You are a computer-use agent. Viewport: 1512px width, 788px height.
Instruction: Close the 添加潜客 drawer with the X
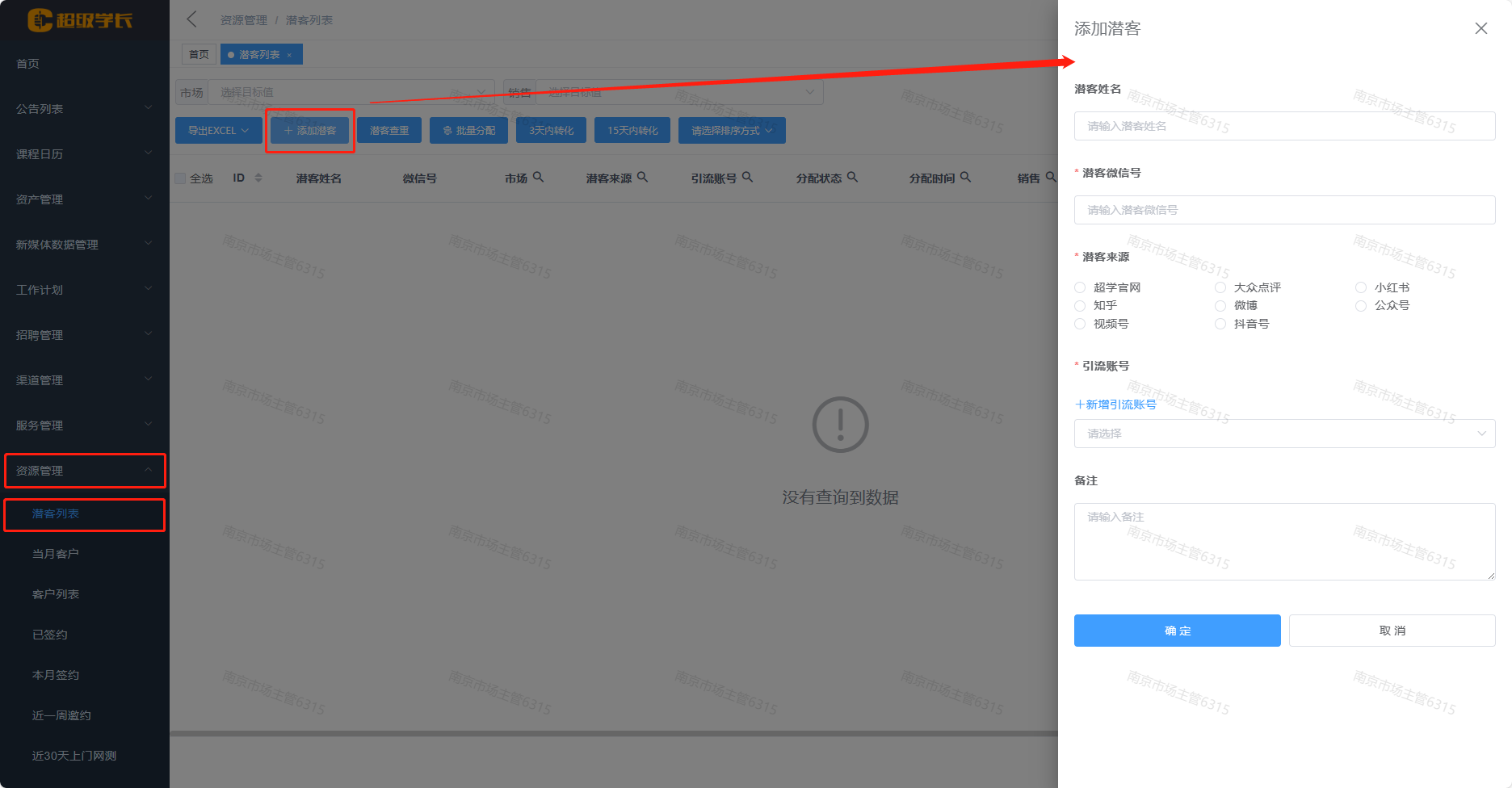click(x=1480, y=28)
